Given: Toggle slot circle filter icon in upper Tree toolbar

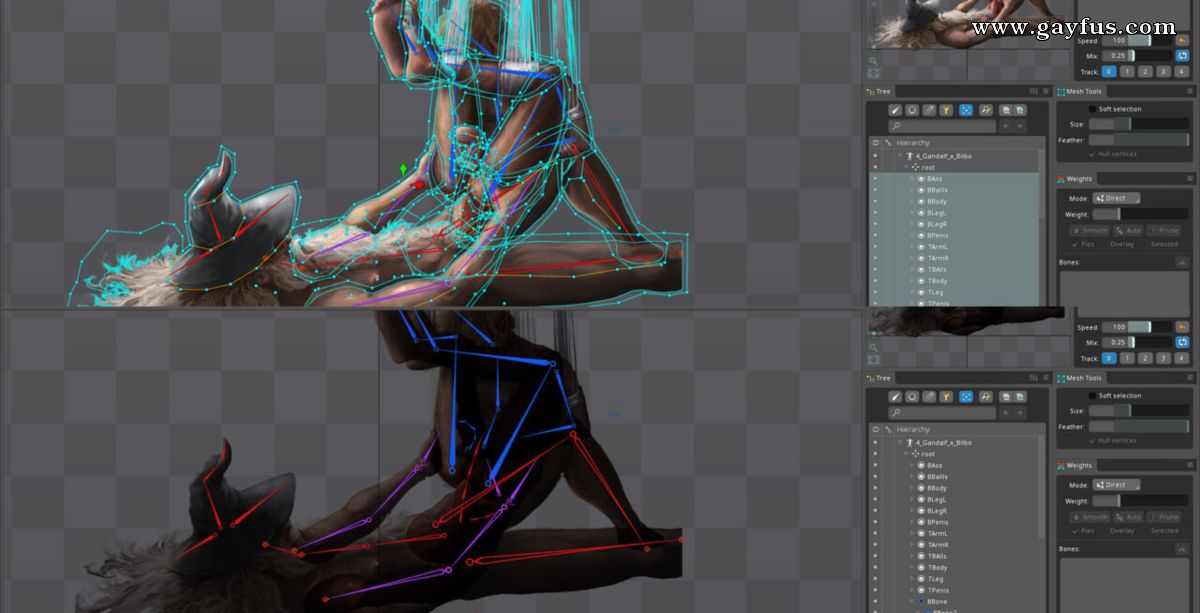Looking at the screenshot, I should pos(912,110).
